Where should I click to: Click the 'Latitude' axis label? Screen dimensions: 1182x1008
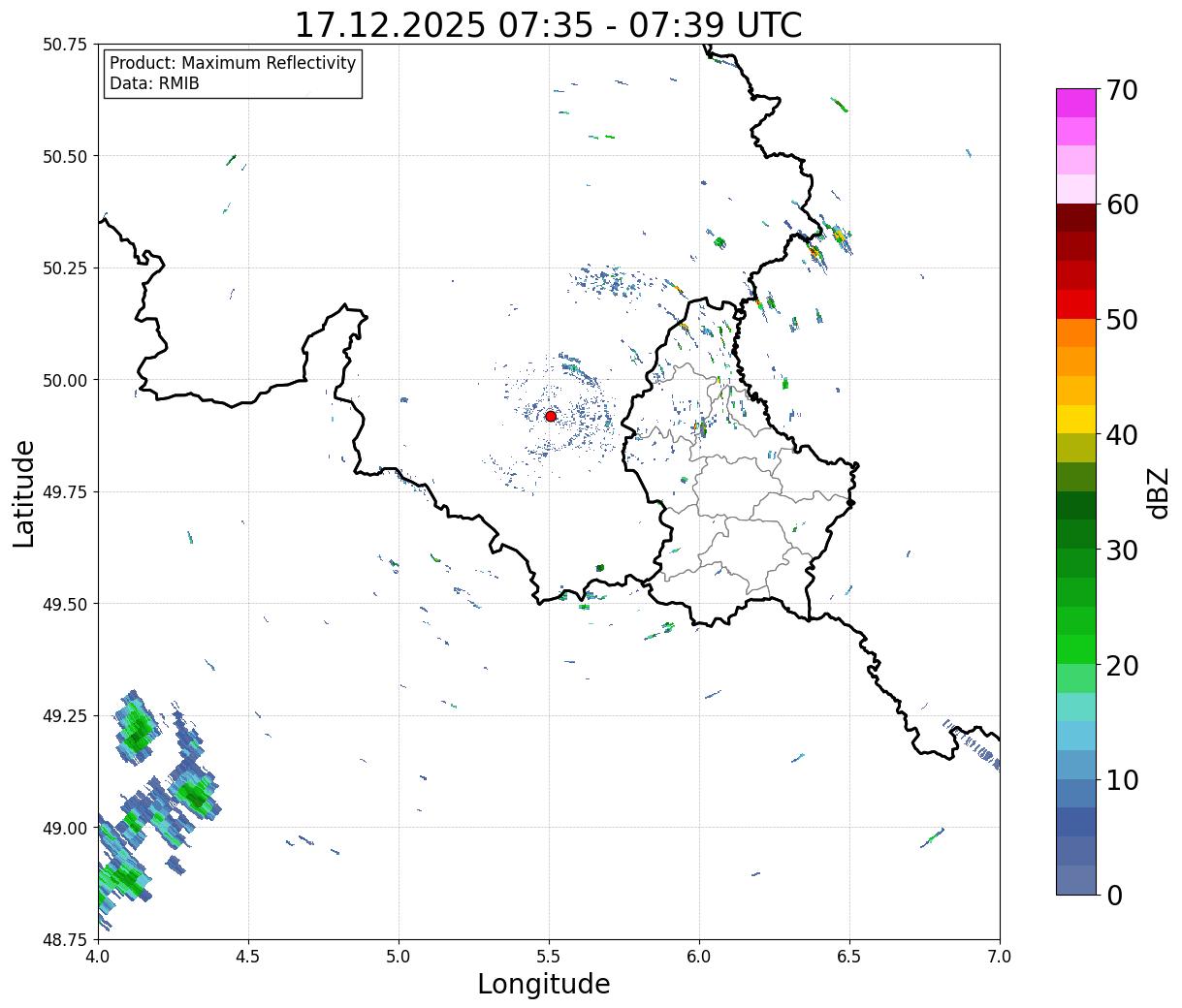[24, 493]
